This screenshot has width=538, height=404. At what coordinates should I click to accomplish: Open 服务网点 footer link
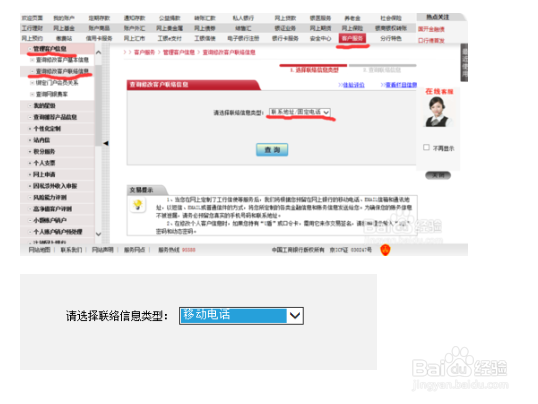[134, 250]
